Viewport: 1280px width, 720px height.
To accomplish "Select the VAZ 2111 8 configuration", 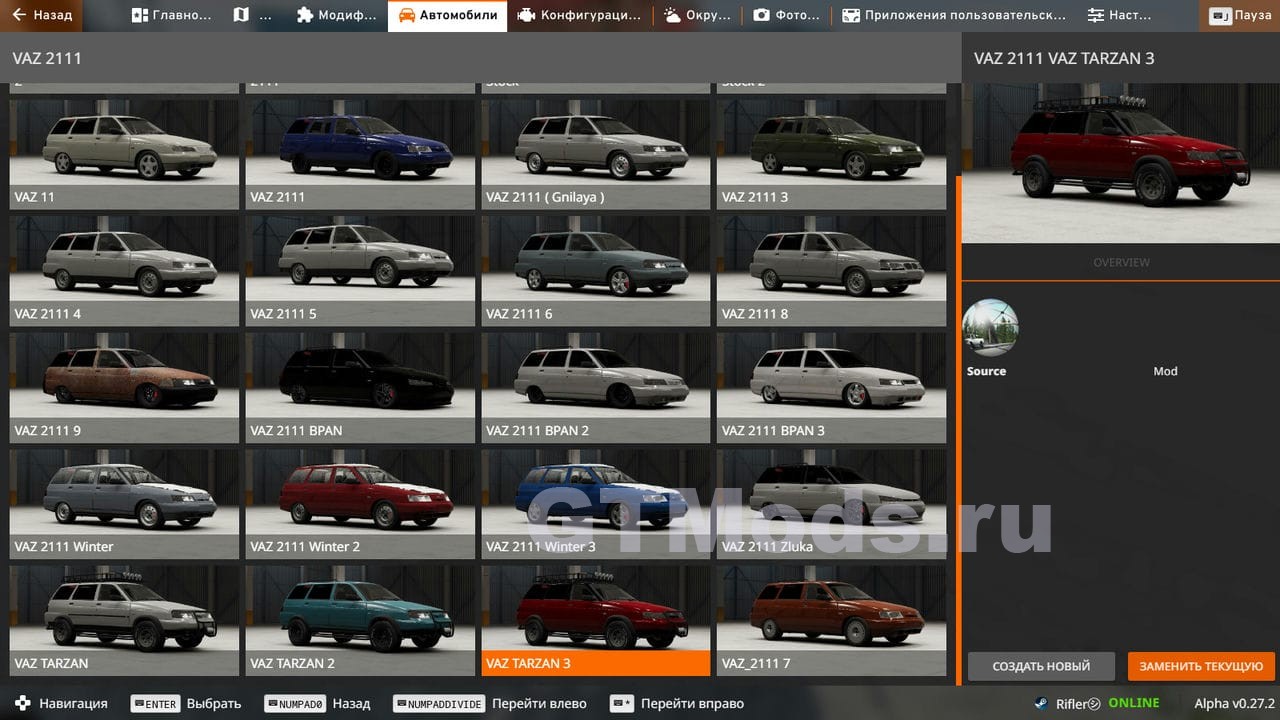I will click(832, 271).
